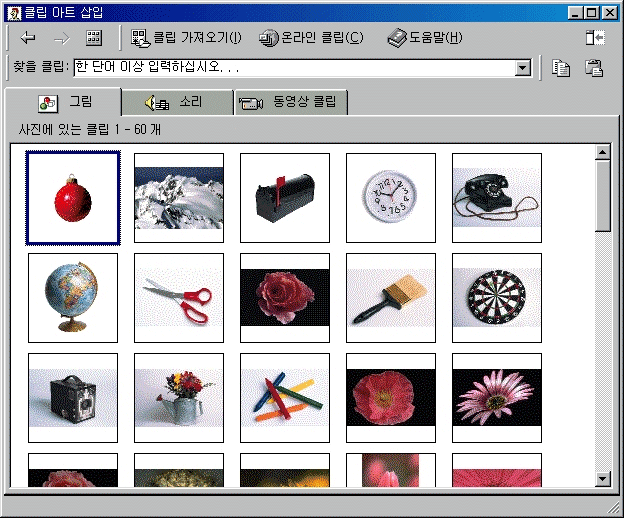624x518 pixels.
Task: Select the red scissors clip
Action: [179, 298]
